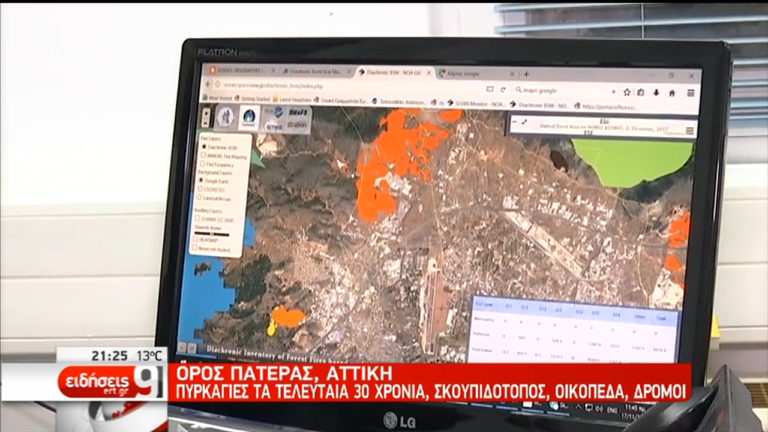Click the search box showing maps google
This screenshot has width=768, height=432.
coord(561,91)
